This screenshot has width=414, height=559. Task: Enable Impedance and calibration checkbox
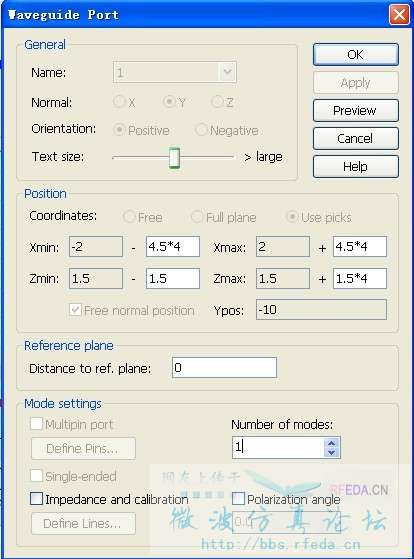coord(36,498)
